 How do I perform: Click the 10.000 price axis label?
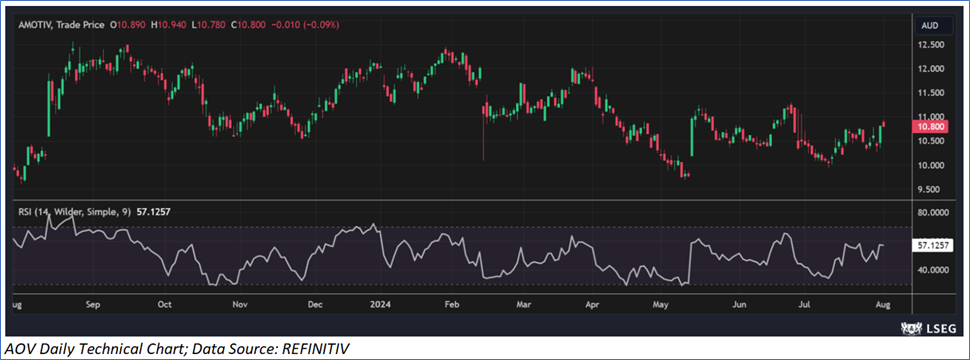tap(930, 165)
